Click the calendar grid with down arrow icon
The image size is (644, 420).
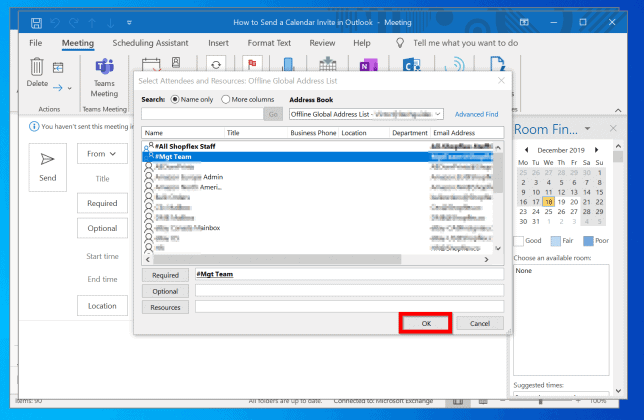tap(328, 64)
